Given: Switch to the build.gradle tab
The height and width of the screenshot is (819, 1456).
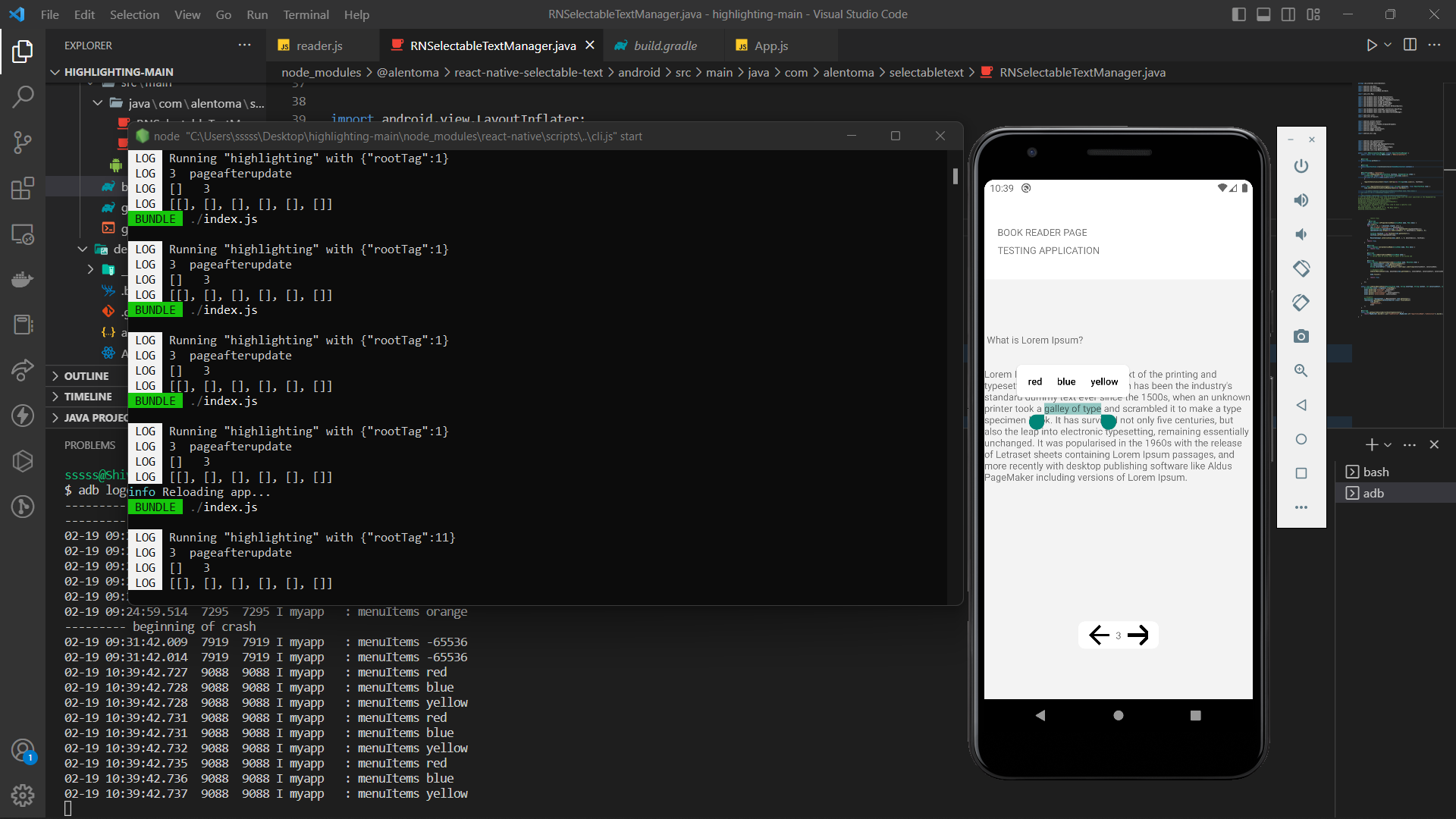Looking at the screenshot, I should click(665, 45).
